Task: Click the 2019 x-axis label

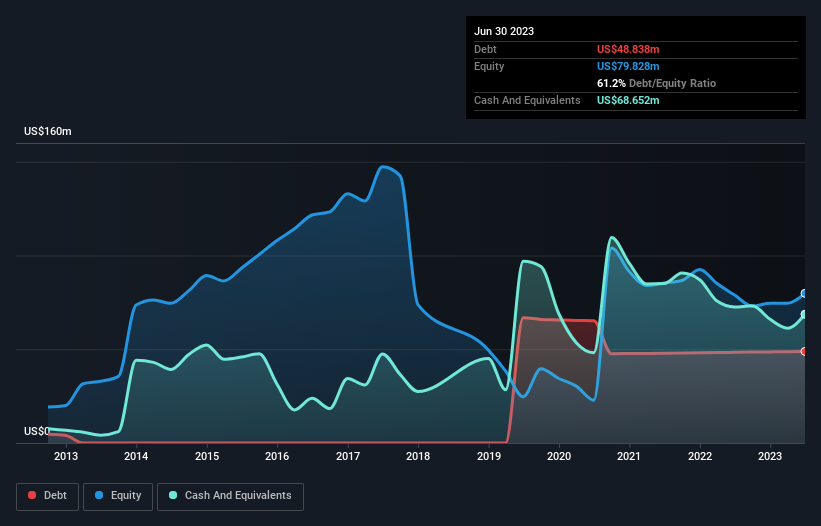Action: [x=489, y=456]
